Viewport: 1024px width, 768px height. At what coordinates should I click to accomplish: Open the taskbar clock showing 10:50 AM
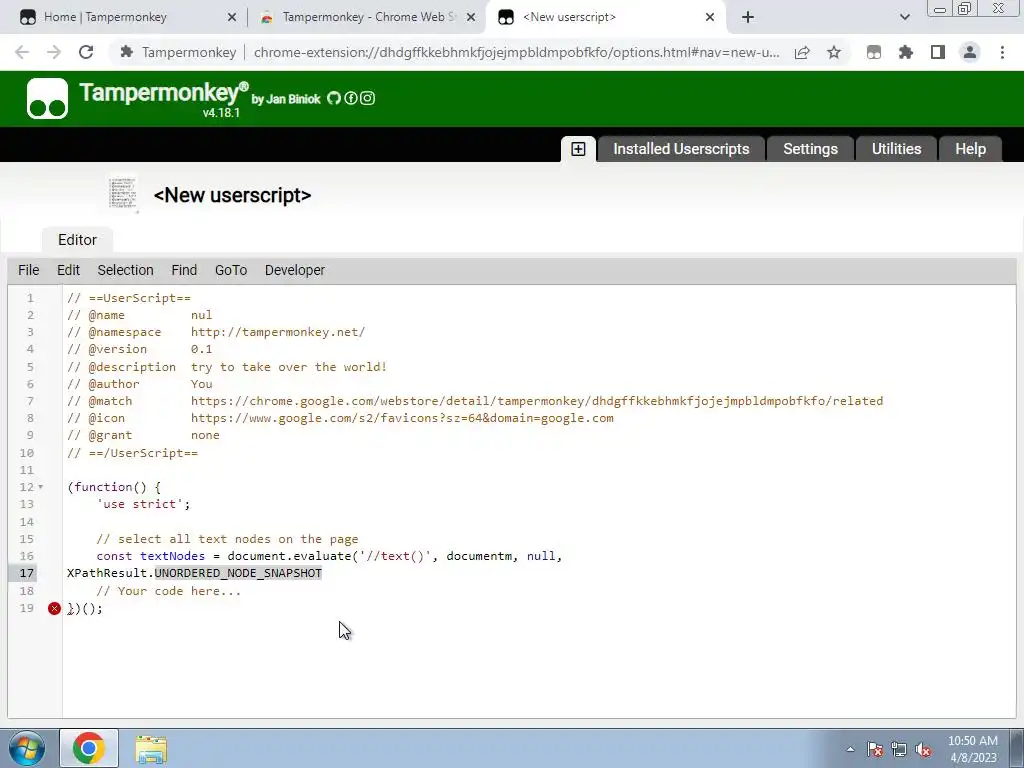click(972, 749)
